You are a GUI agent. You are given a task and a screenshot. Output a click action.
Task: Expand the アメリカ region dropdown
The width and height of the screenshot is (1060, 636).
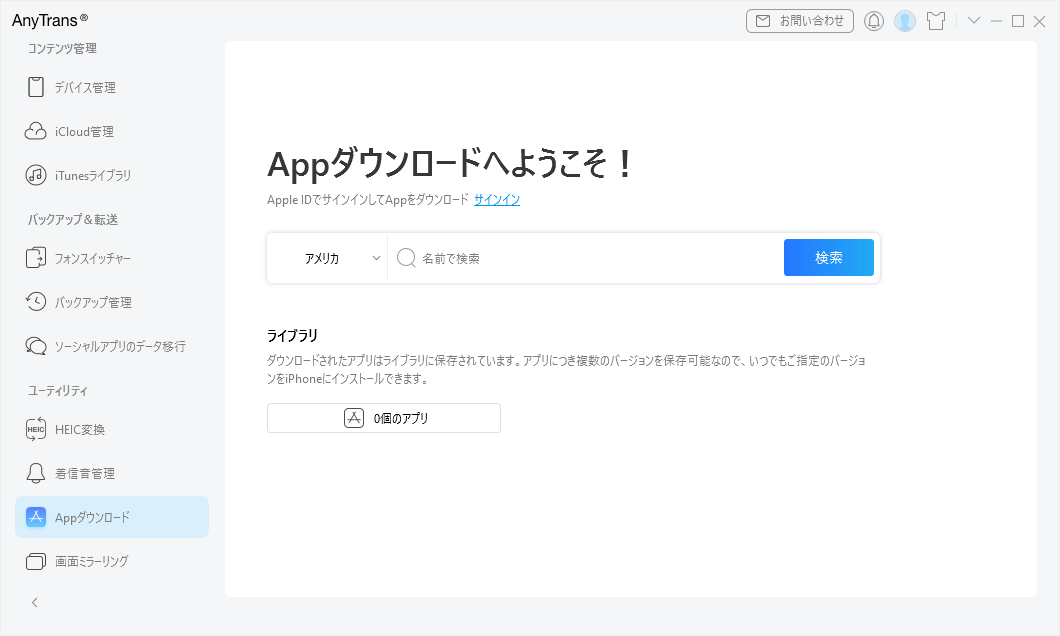click(327, 258)
